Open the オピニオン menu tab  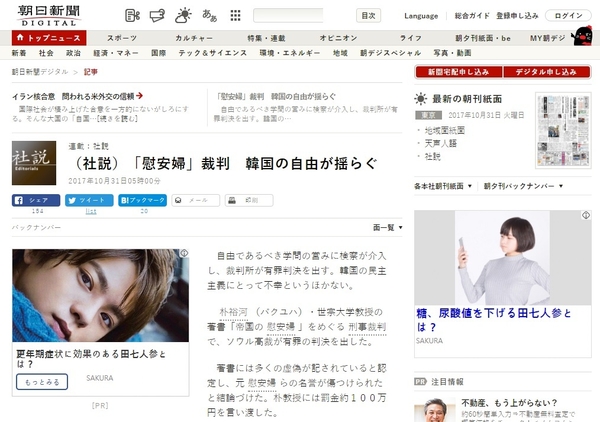pos(338,38)
